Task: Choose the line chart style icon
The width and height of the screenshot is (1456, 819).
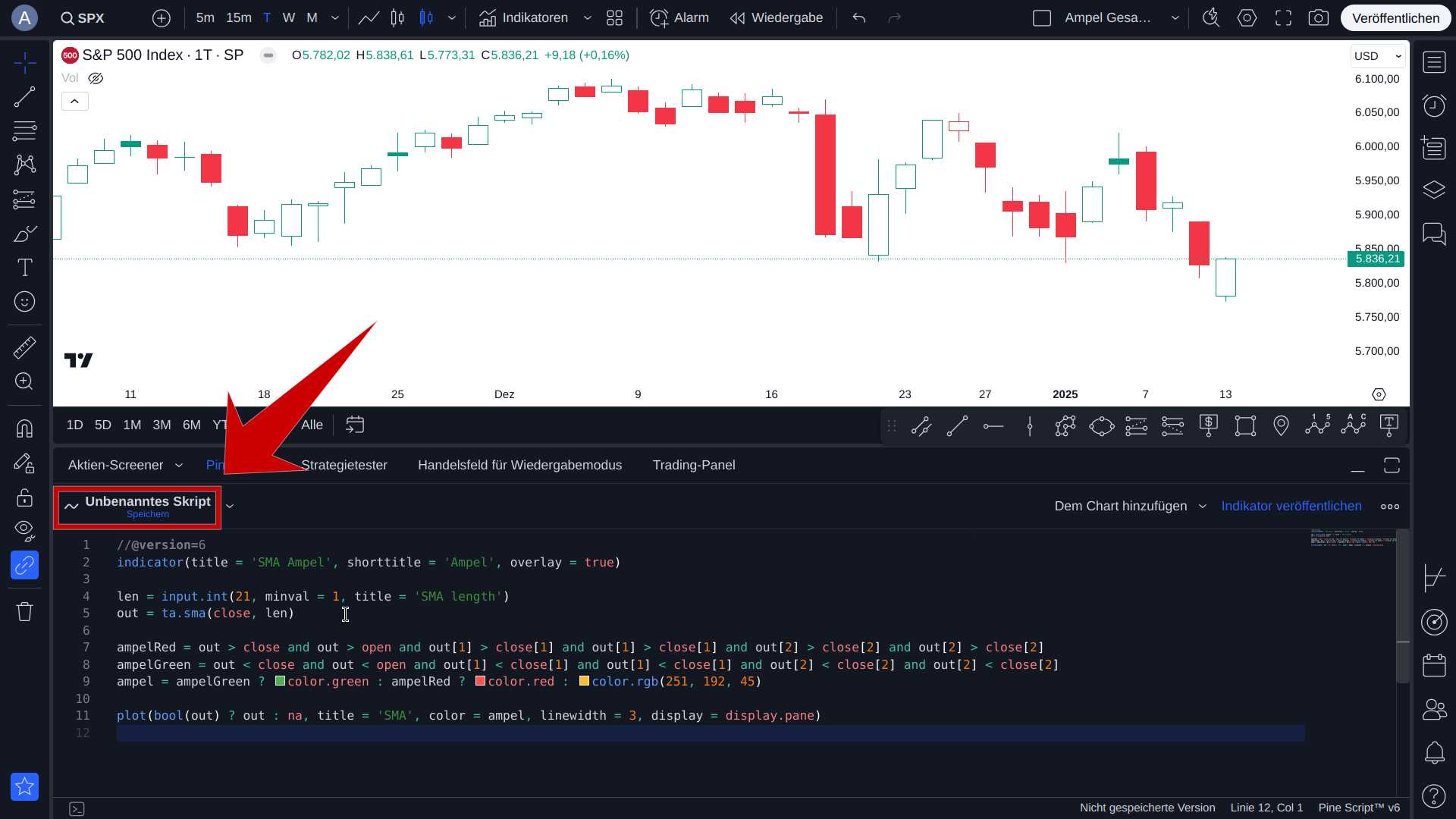Action: click(369, 17)
